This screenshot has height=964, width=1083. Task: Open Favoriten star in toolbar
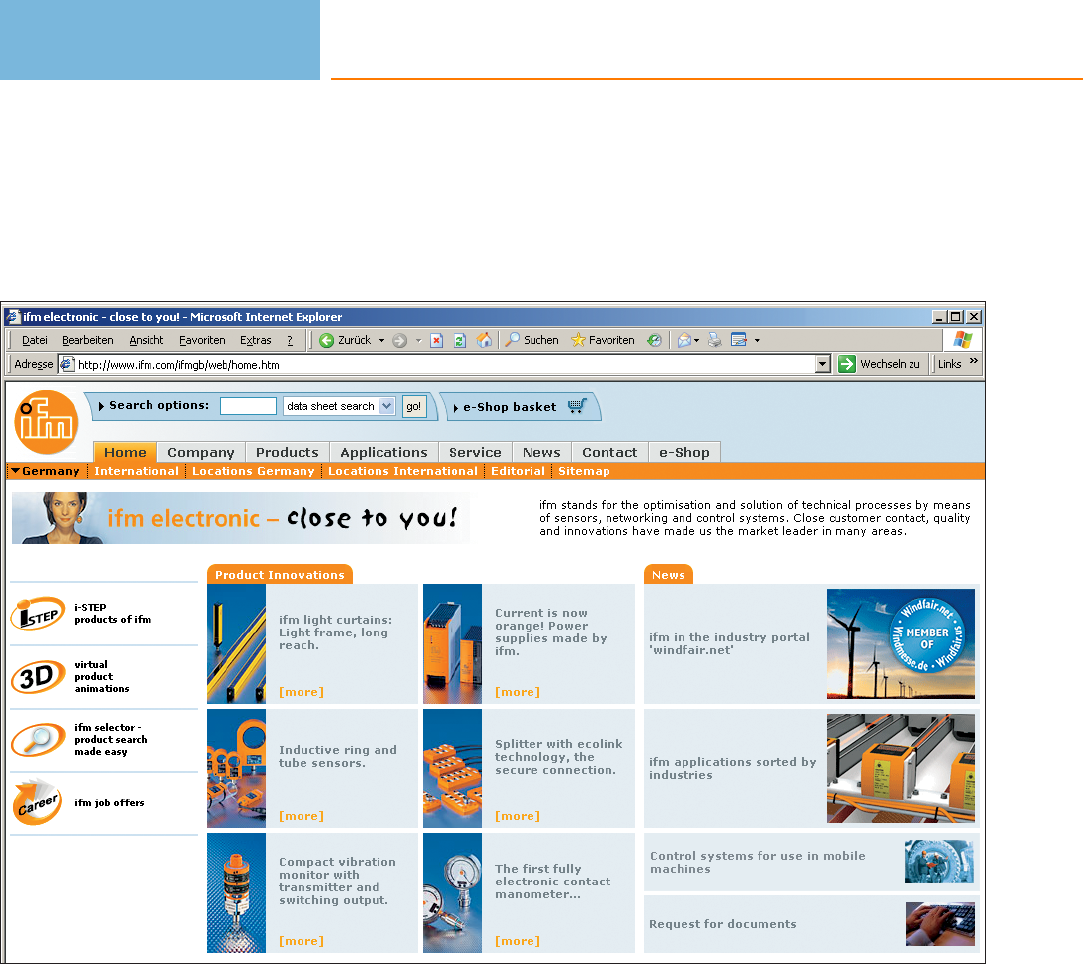[x=603, y=340]
